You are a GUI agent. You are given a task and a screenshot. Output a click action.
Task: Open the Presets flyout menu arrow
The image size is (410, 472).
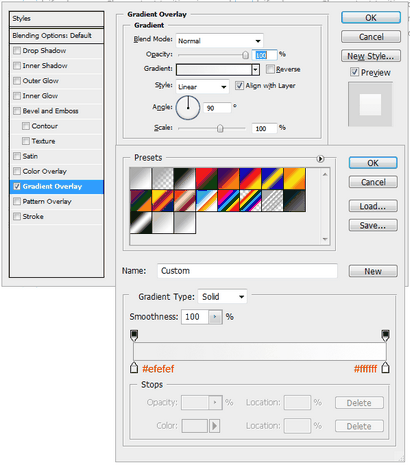[320, 159]
